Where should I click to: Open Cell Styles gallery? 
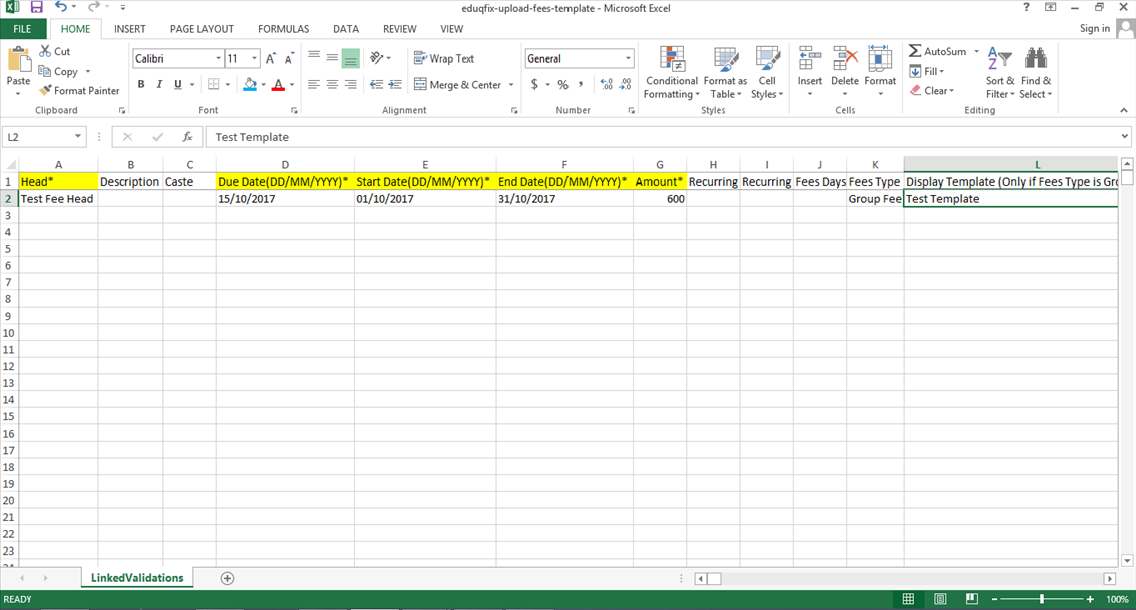click(x=767, y=72)
